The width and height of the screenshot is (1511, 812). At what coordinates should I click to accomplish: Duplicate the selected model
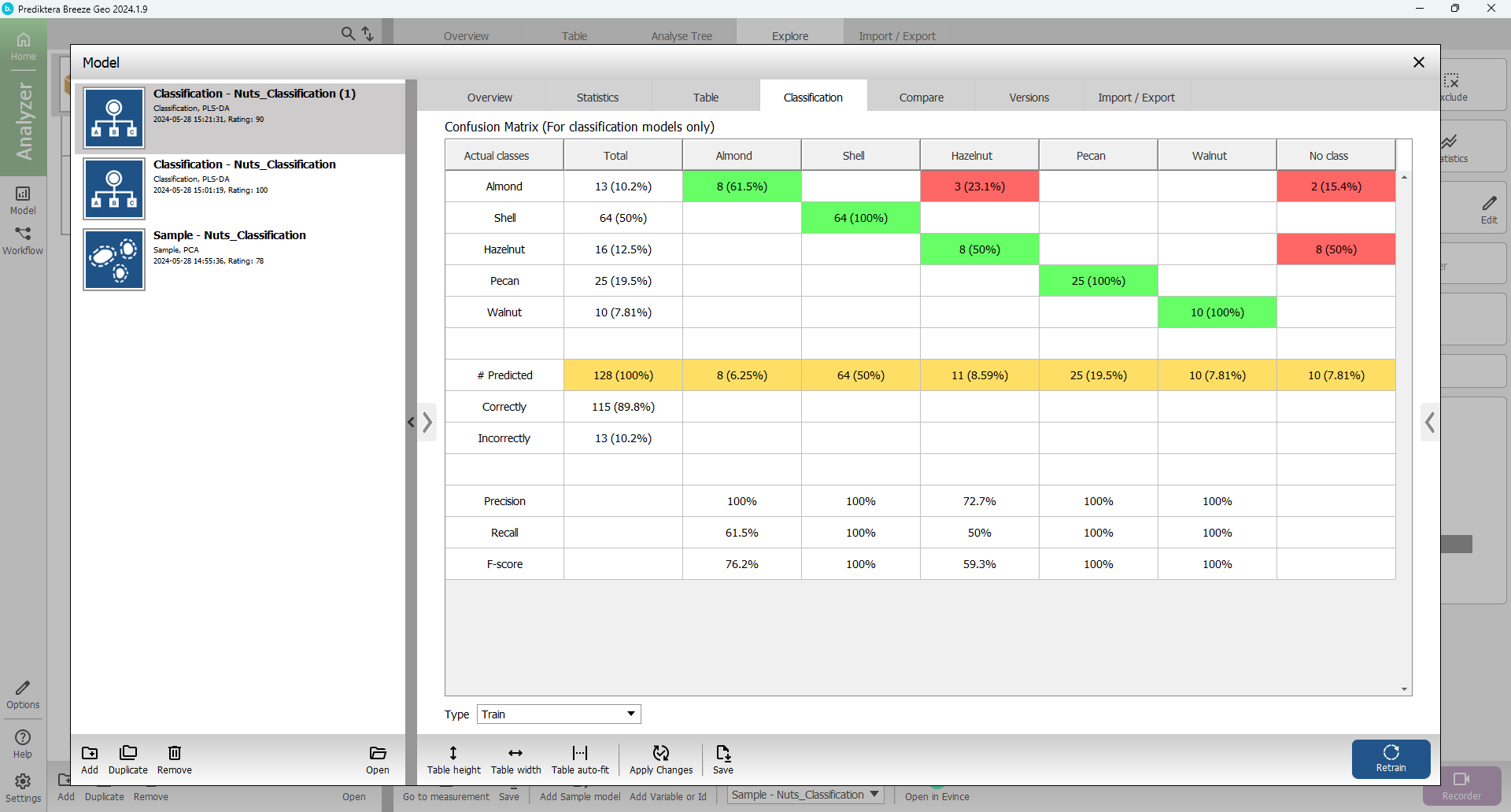127,759
